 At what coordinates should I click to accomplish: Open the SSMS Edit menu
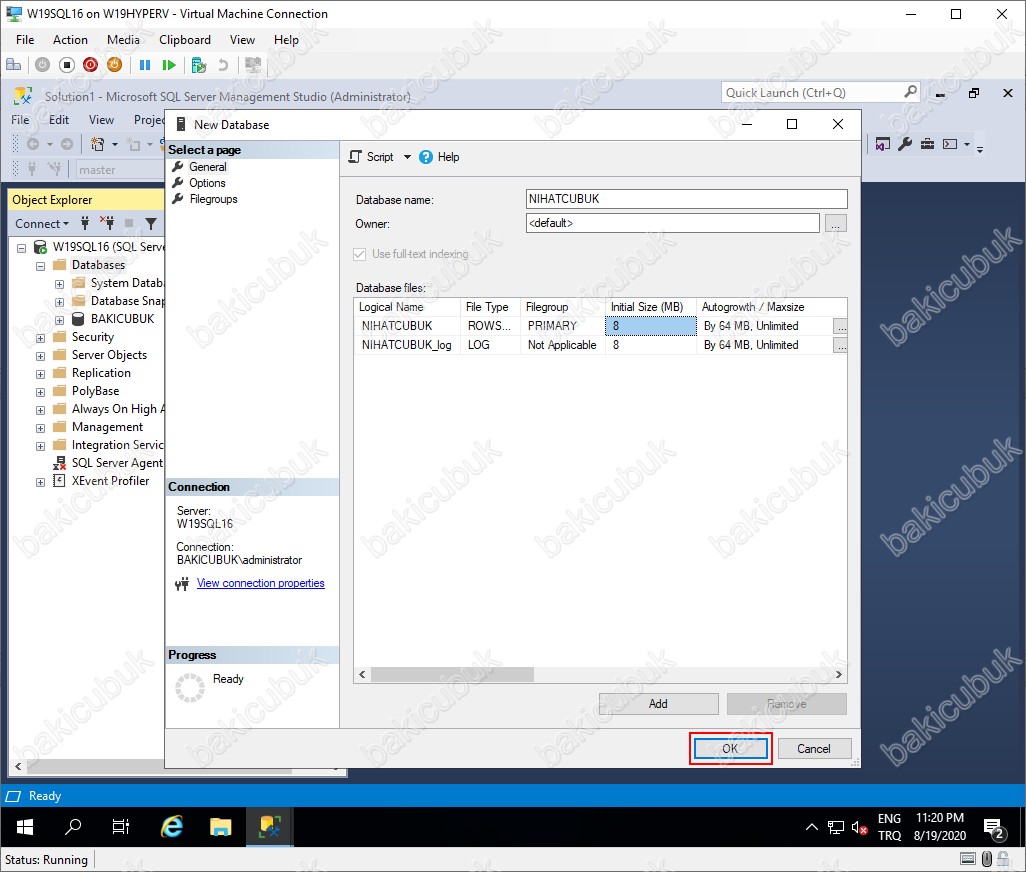tap(59, 120)
